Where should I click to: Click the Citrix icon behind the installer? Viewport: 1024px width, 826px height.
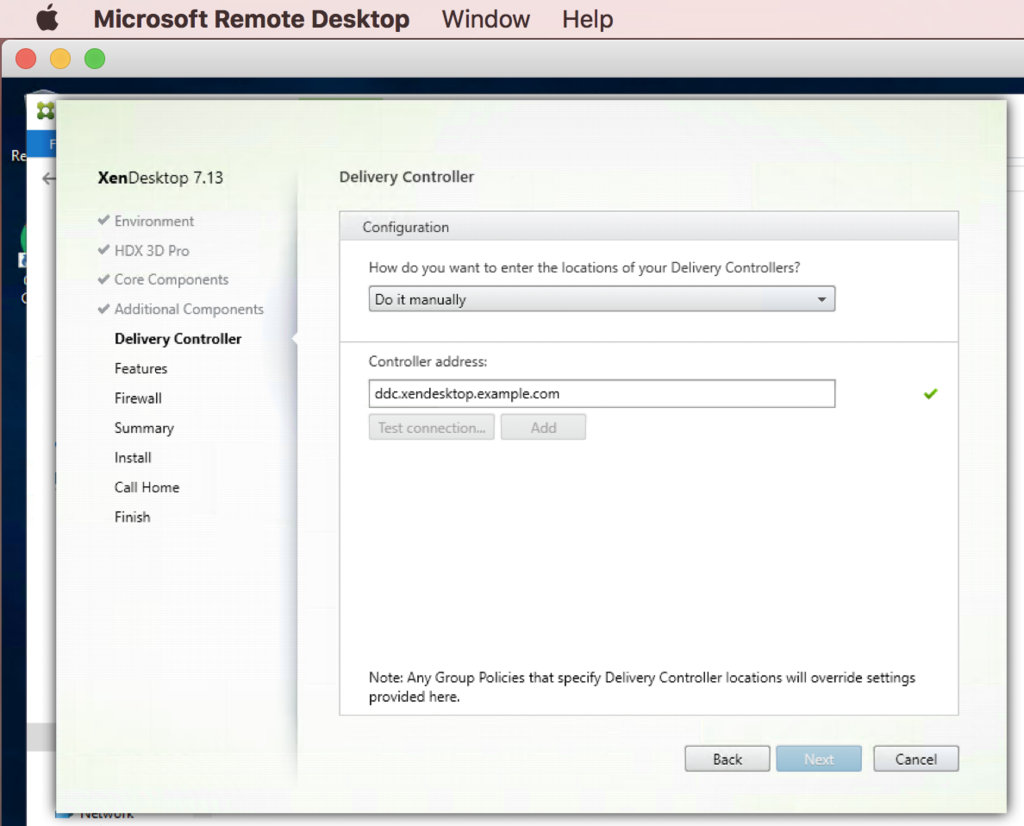[x=45, y=111]
